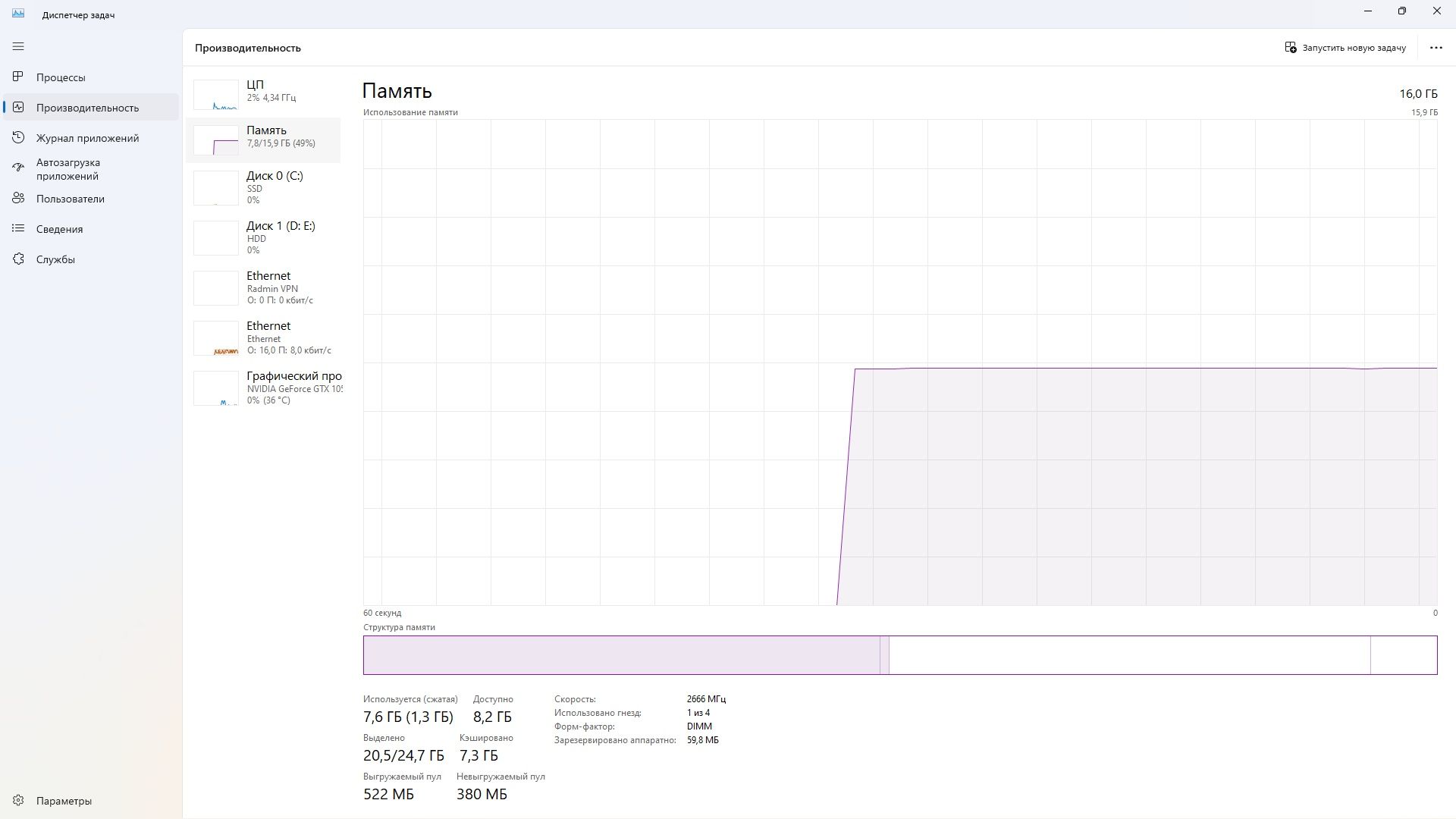Click the Performance sidebar icon
Image resolution: width=1456 pixels, height=819 pixels.
pos(18,107)
